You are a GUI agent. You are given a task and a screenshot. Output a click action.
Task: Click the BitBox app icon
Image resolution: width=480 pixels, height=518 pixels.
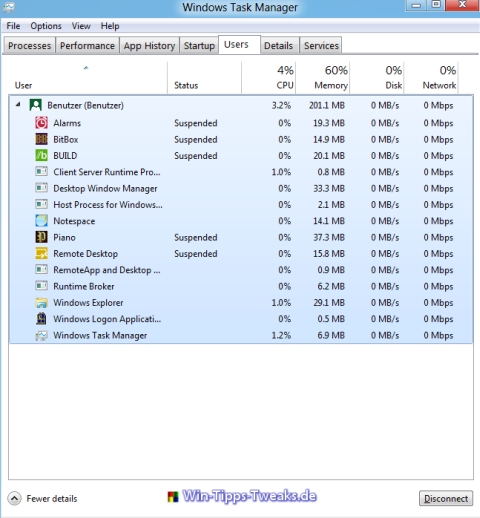pyautogui.click(x=41, y=139)
